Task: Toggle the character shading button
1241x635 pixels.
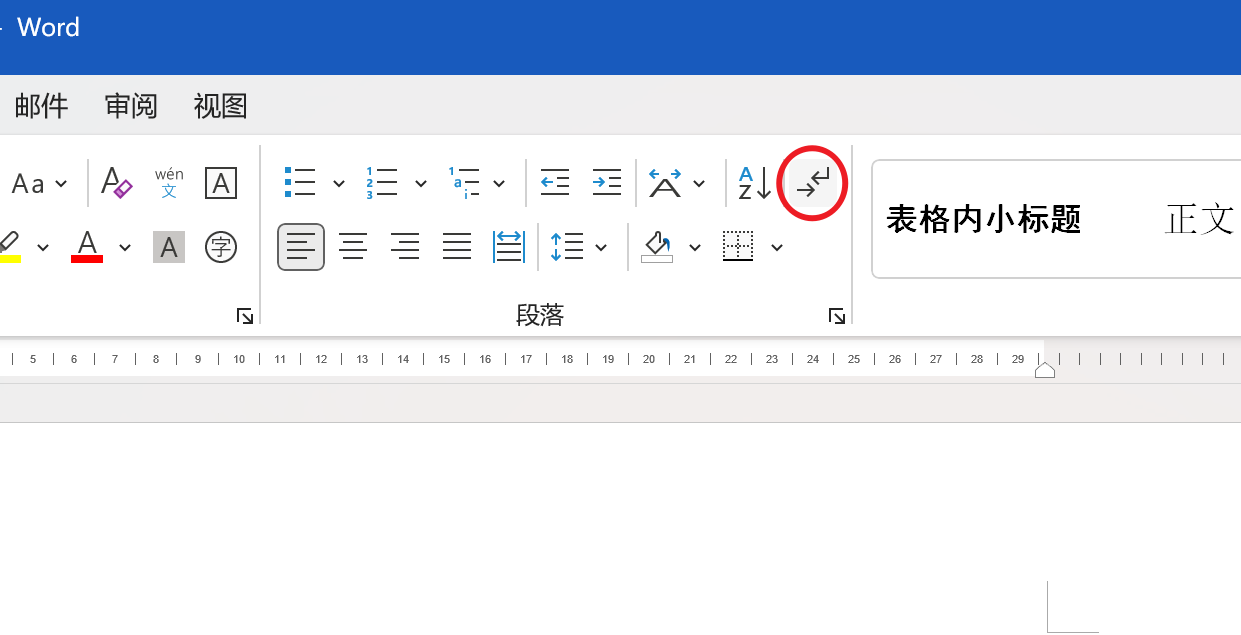Action: pyautogui.click(x=169, y=246)
